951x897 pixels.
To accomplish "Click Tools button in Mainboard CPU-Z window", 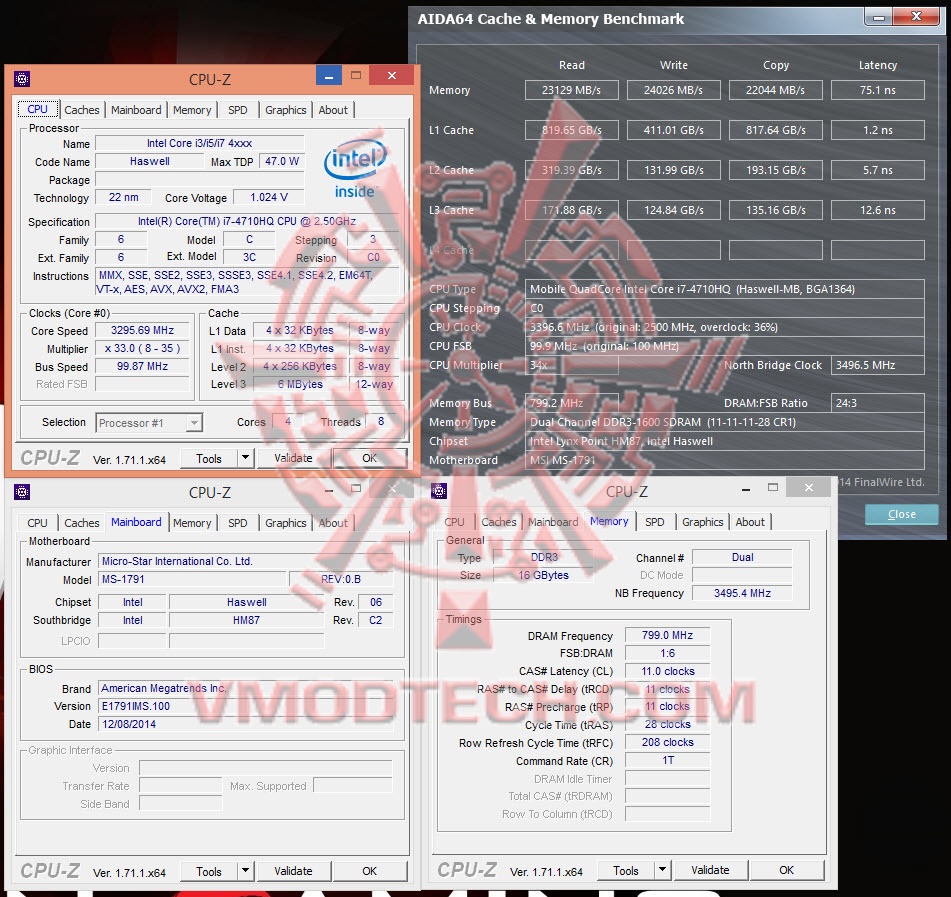I will click(209, 872).
